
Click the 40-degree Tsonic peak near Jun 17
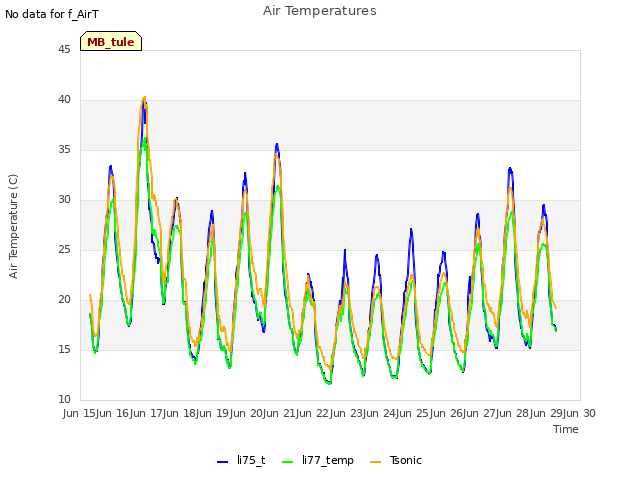144,98
